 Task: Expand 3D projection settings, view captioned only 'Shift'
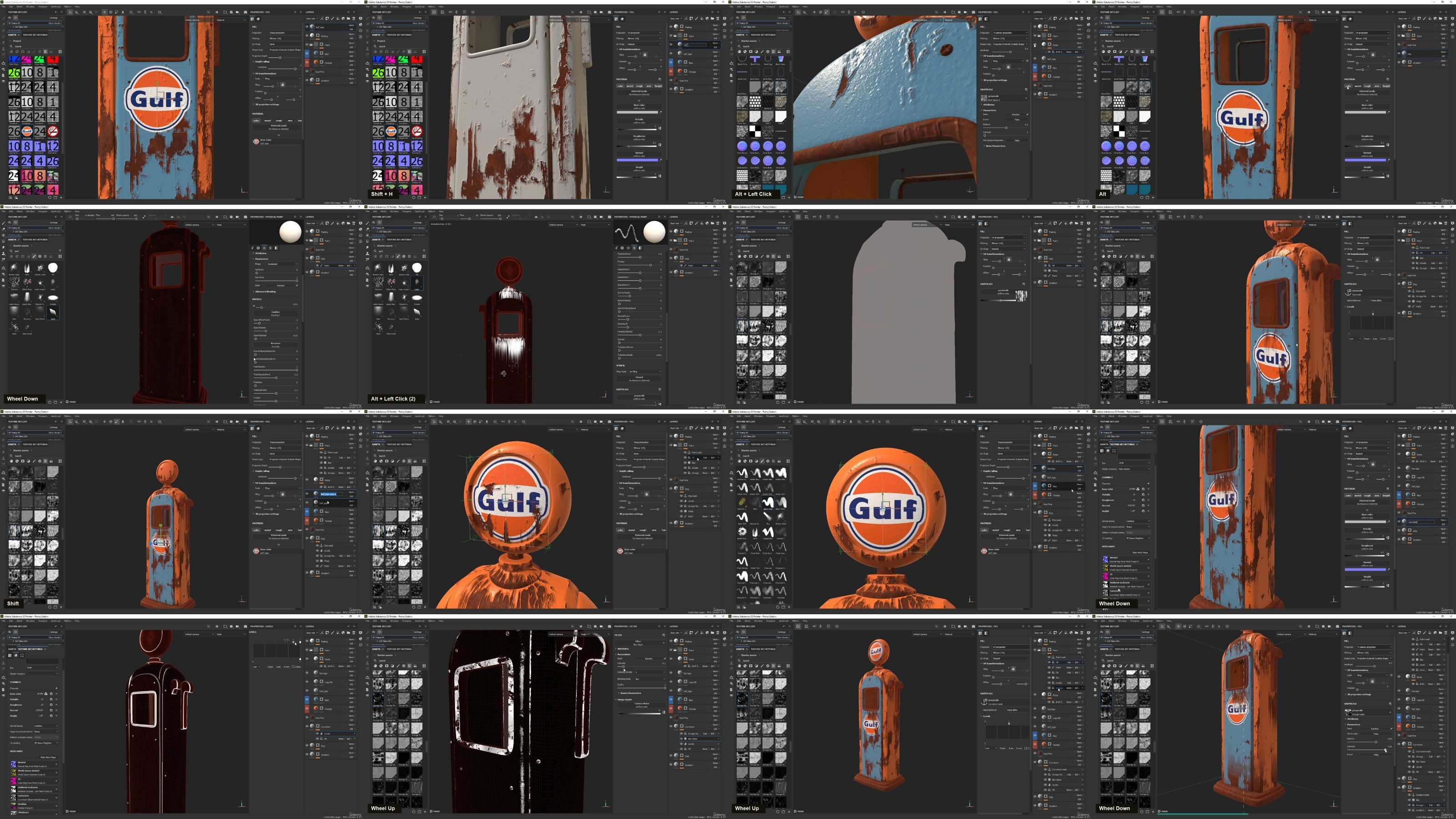tap(254, 514)
